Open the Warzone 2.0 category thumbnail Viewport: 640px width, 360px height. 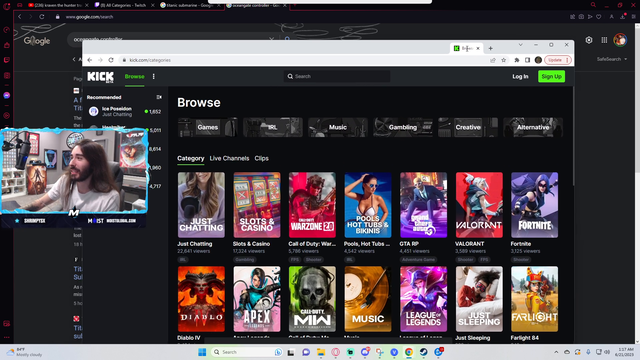312,205
